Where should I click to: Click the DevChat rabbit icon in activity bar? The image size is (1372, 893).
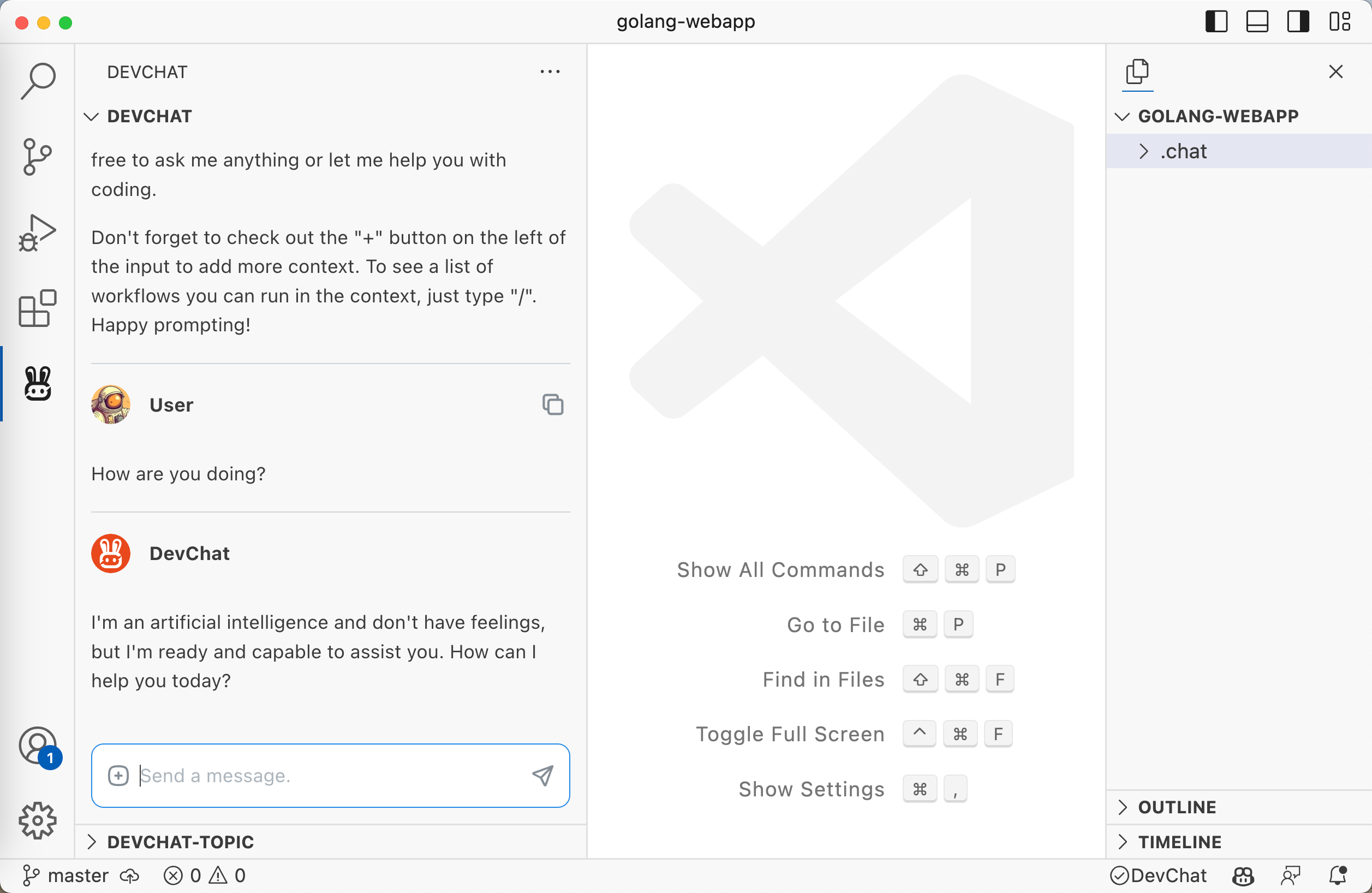38,383
